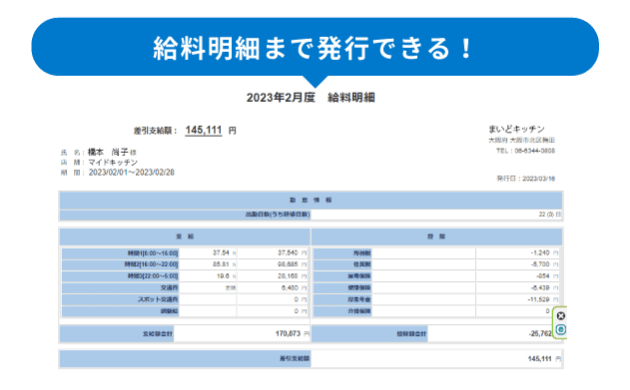The width and height of the screenshot is (630, 390).
Task: Click the bottom net pay value 145,111
Action: (540, 359)
